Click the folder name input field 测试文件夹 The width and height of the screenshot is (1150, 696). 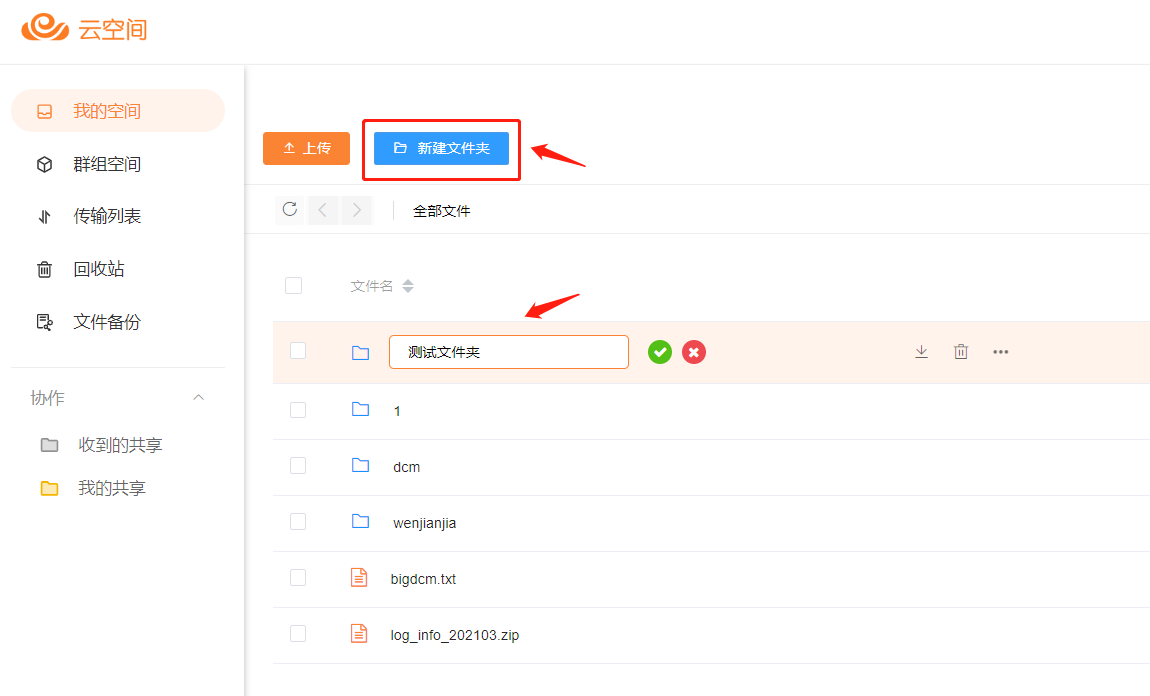coord(509,352)
